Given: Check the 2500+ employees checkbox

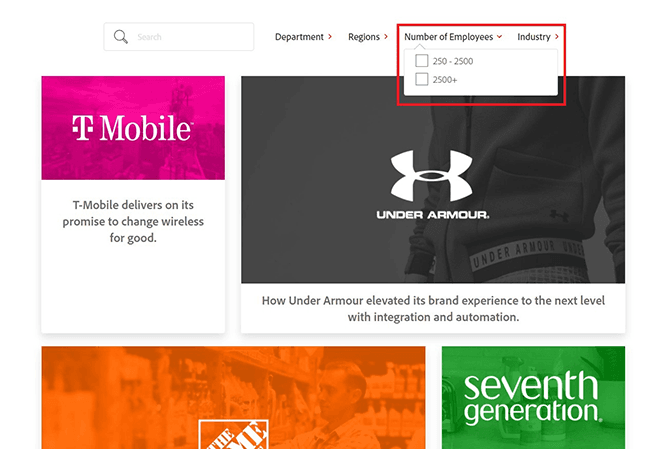Looking at the screenshot, I should pos(421,79).
